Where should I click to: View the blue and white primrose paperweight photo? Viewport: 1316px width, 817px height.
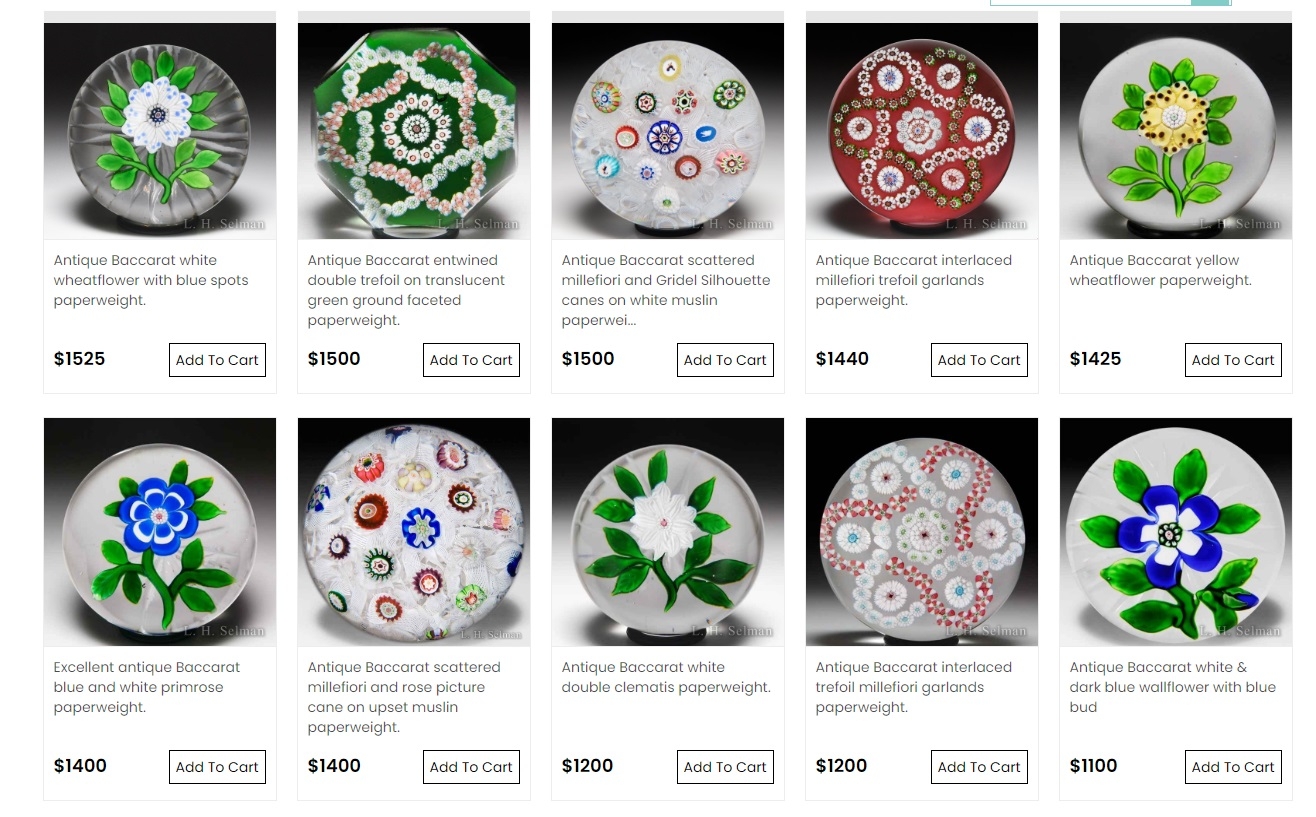(x=160, y=532)
